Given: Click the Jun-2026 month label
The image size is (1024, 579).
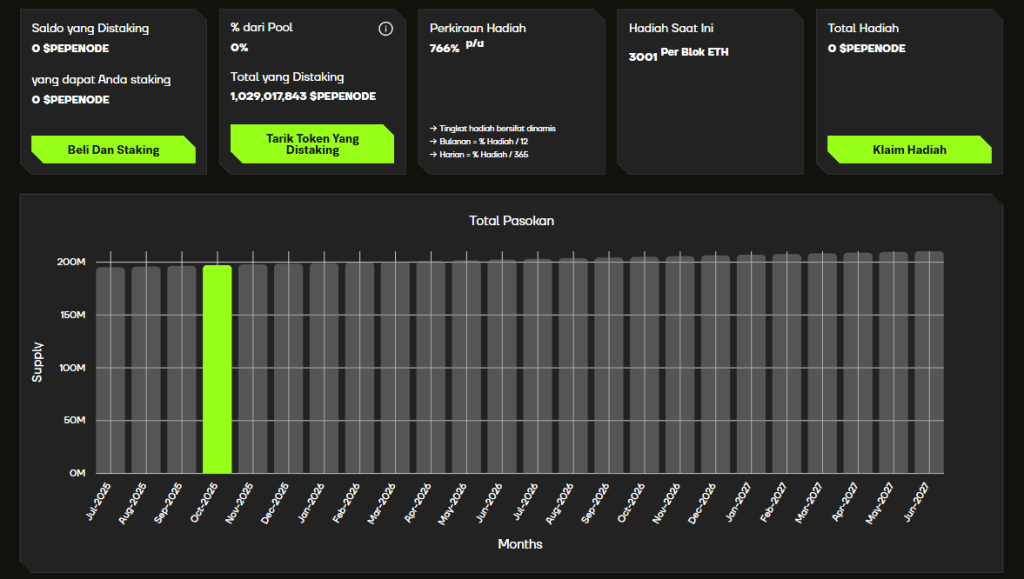Looking at the screenshot, I should [488, 503].
